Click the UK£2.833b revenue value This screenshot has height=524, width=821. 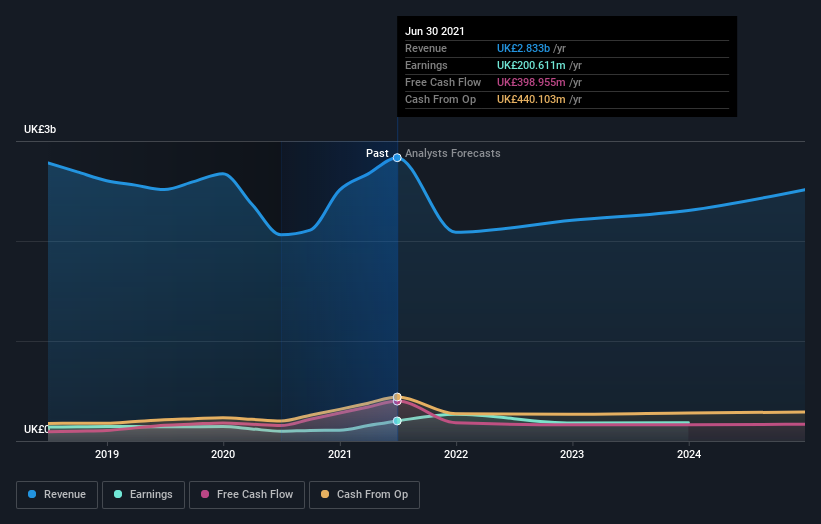[x=524, y=48]
